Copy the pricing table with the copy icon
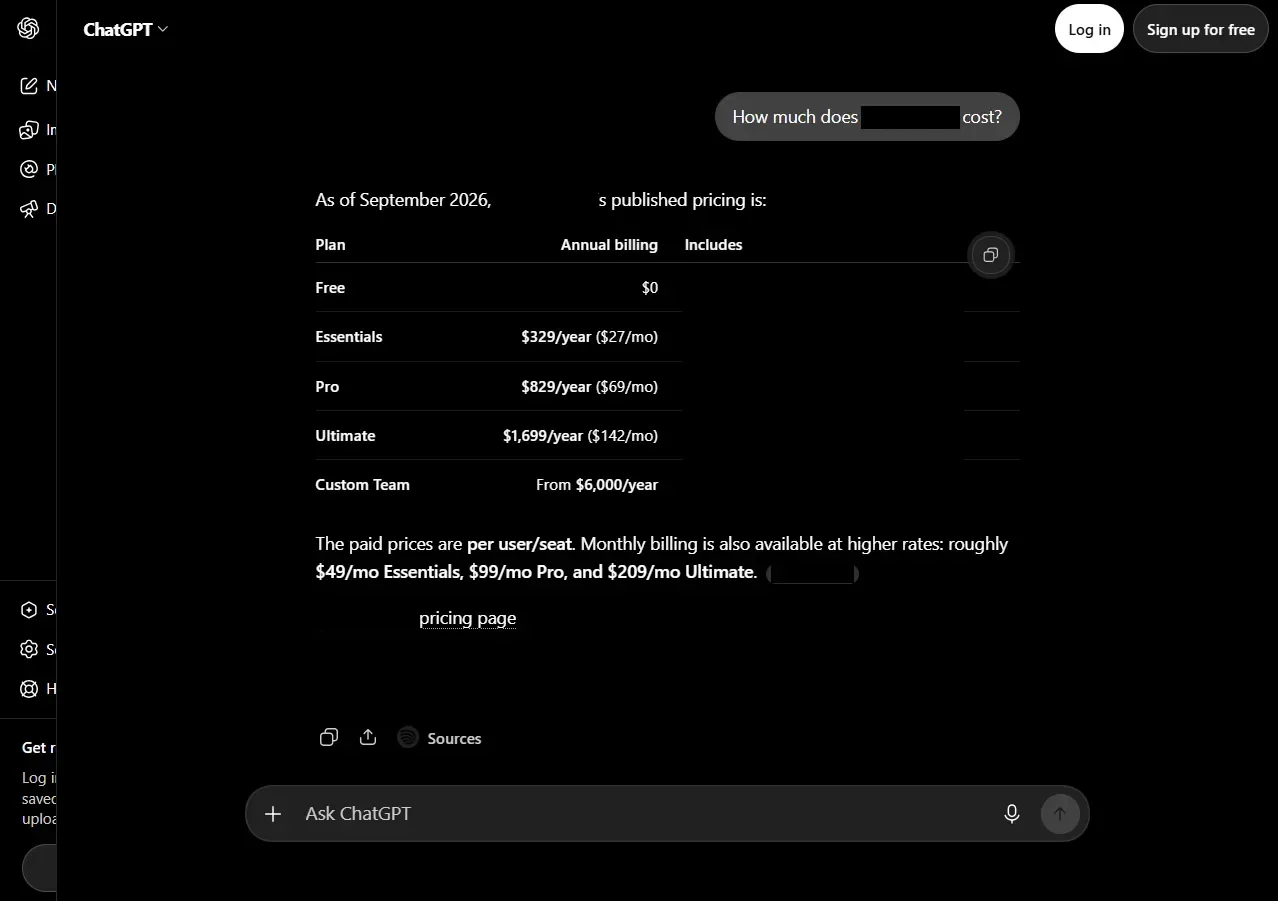The width and height of the screenshot is (1278, 901). point(990,255)
